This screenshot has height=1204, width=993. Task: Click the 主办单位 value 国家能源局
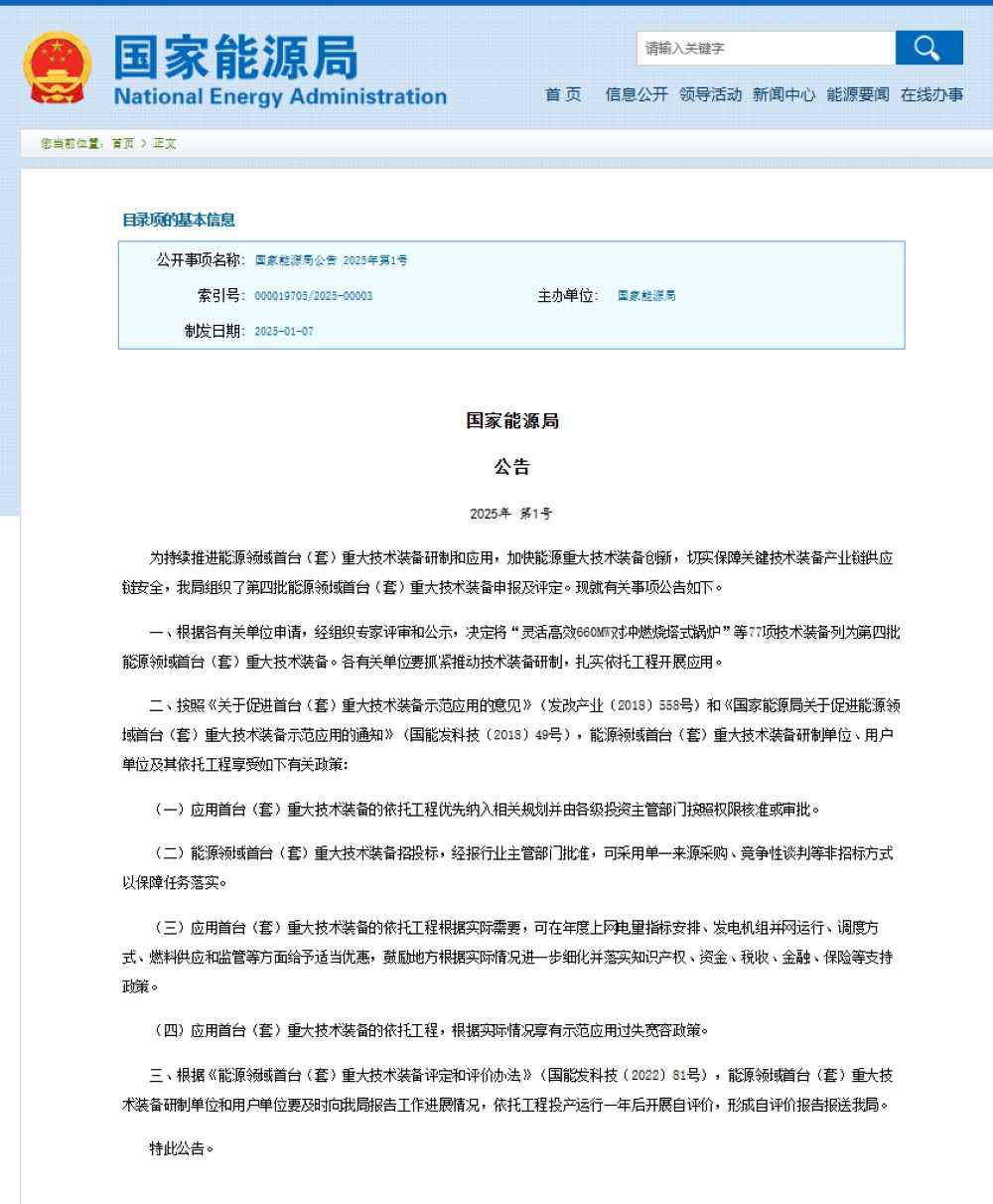[x=646, y=296]
